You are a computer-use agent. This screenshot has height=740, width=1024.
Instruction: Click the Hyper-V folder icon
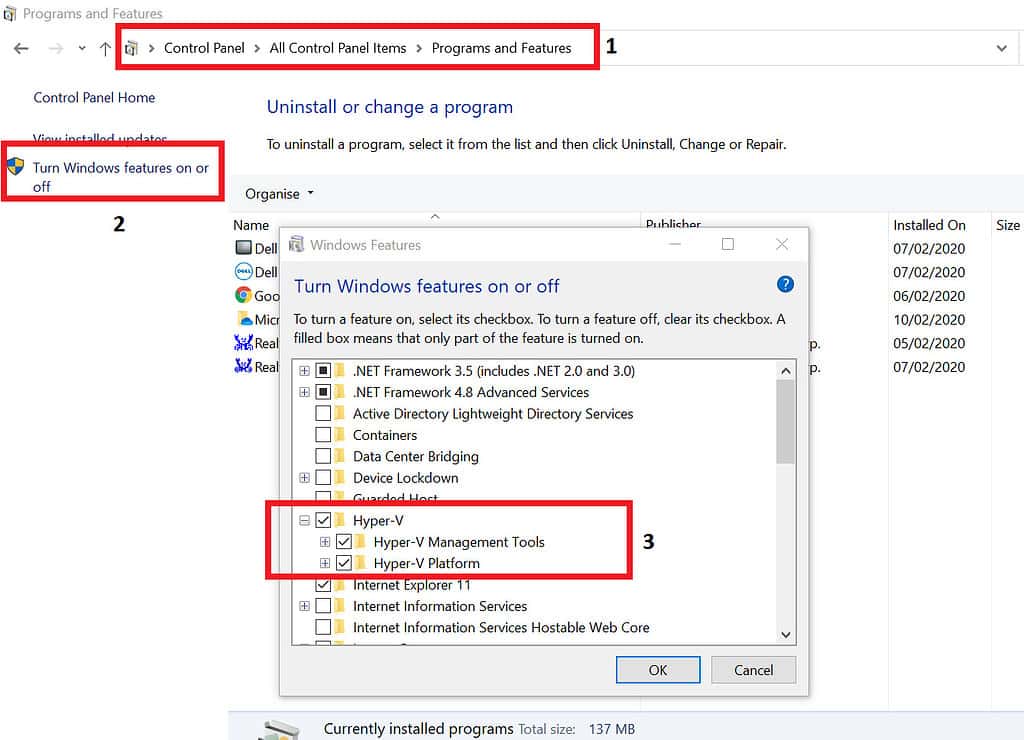click(340, 521)
